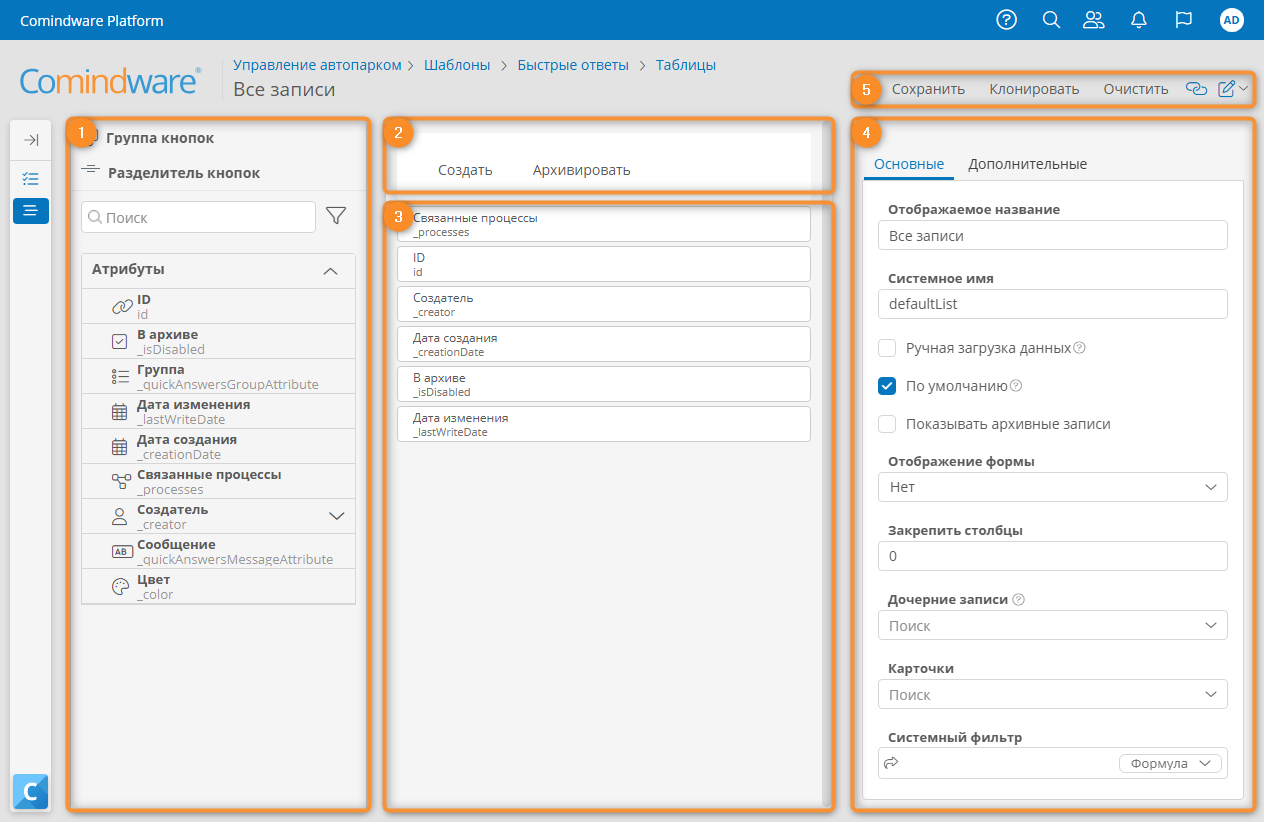Screen dimensions: 1264x822
Task: Click the Группа attribute in list
Action: 219,376
